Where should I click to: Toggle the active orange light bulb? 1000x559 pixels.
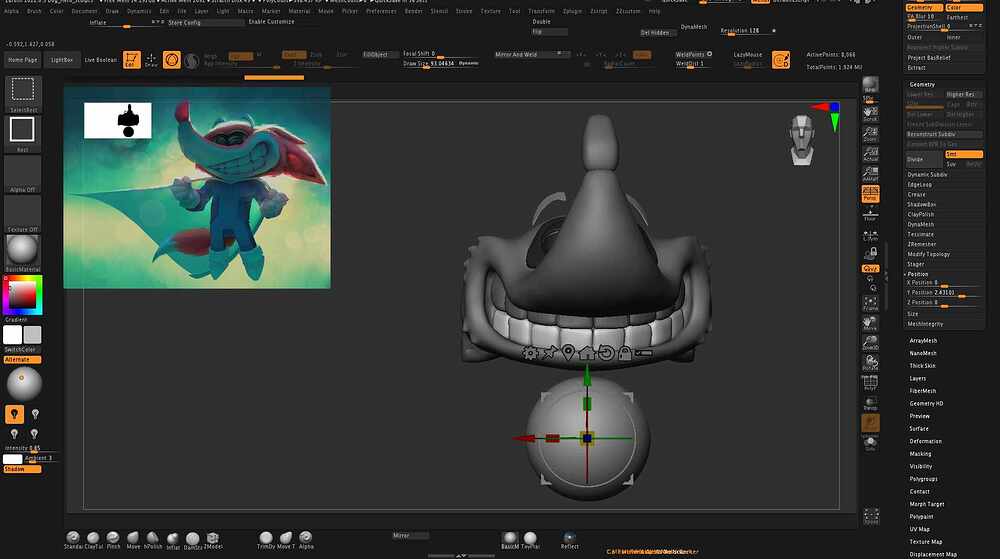tap(14, 414)
